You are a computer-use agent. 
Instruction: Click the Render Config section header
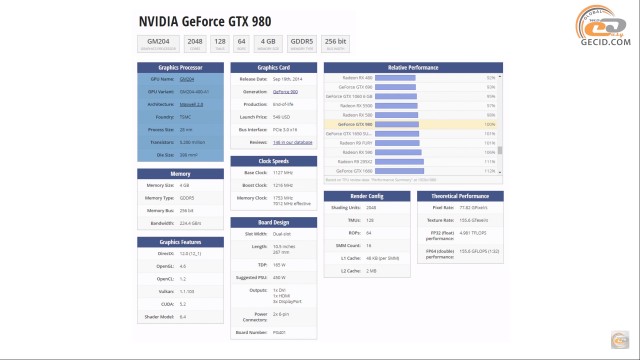pyautogui.click(x=367, y=196)
